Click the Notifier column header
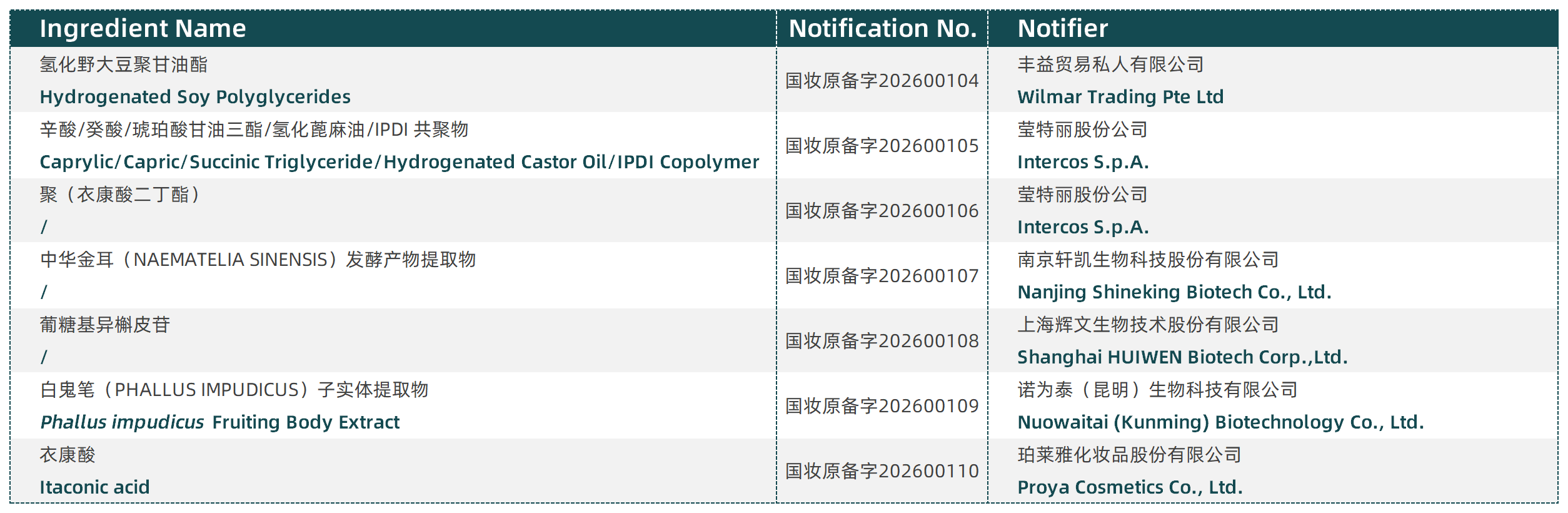The width and height of the screenshot is (1568, 513). pyautogui.click(x=1062, y=29)
